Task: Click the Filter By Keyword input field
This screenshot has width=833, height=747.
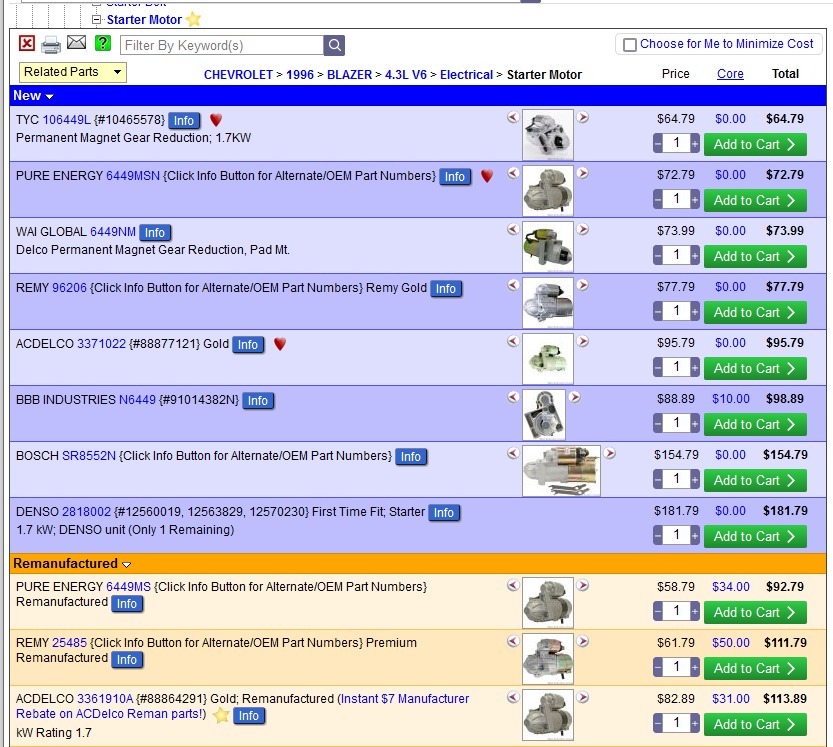Action: point(221,45)
